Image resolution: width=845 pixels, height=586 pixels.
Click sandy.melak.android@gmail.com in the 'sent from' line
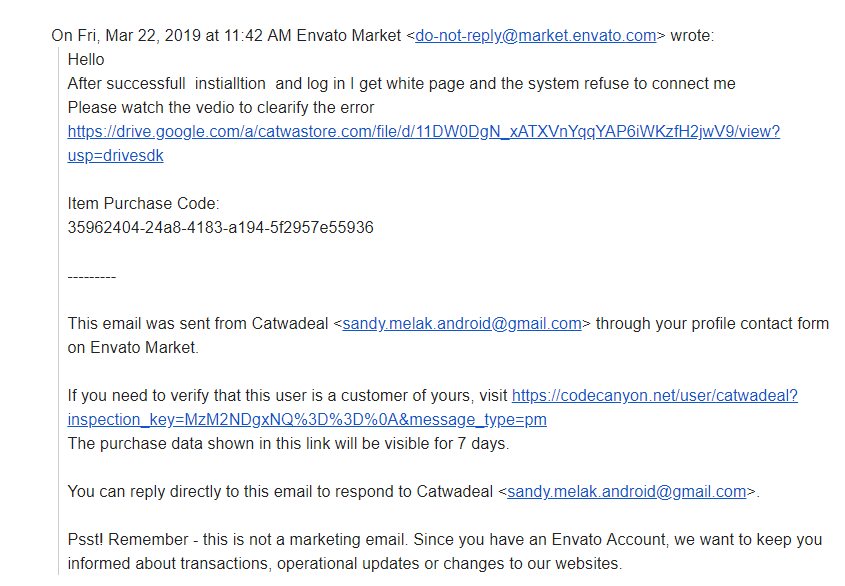tap(462, 324)
